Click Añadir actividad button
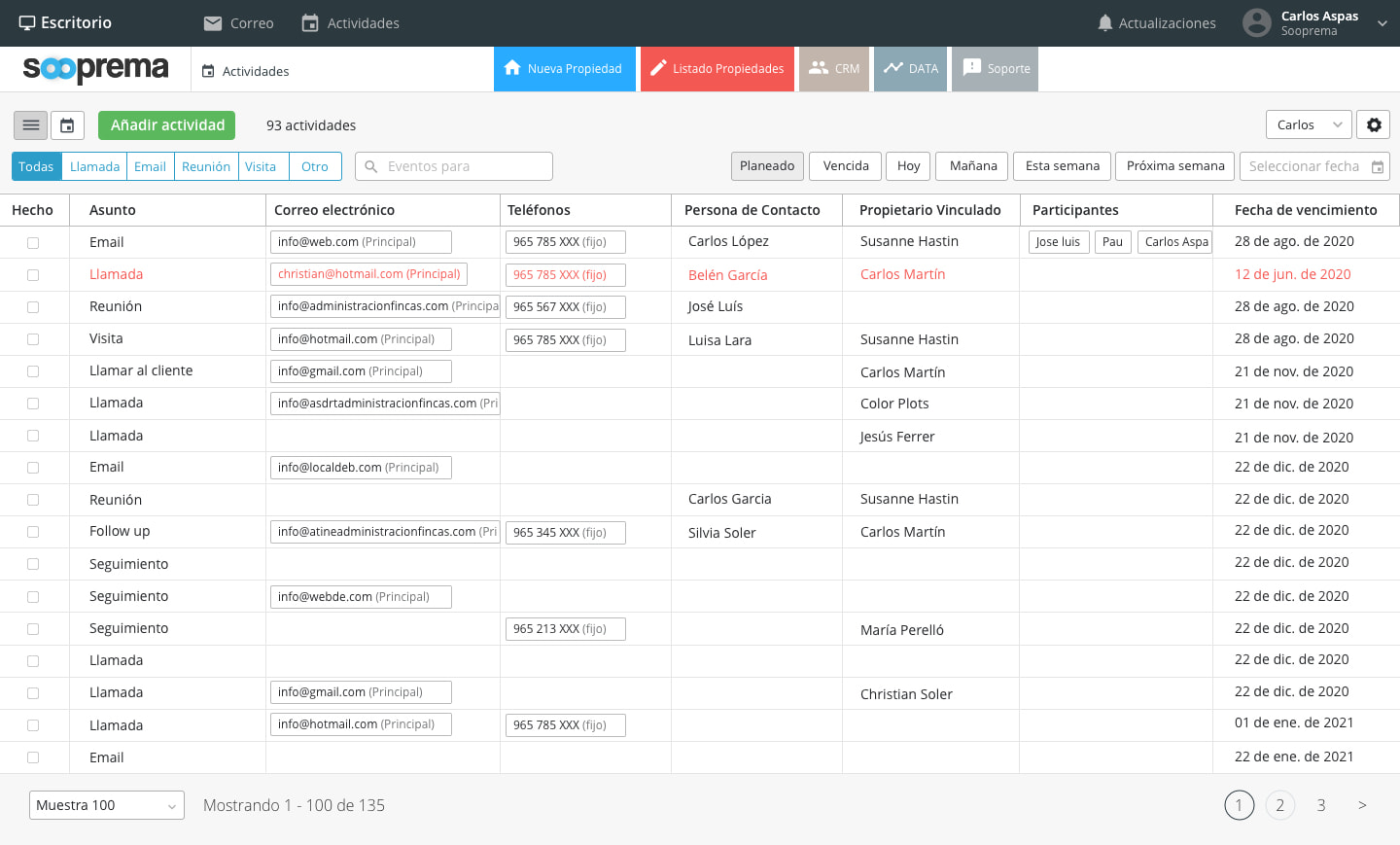 click(x=167, y=125)
